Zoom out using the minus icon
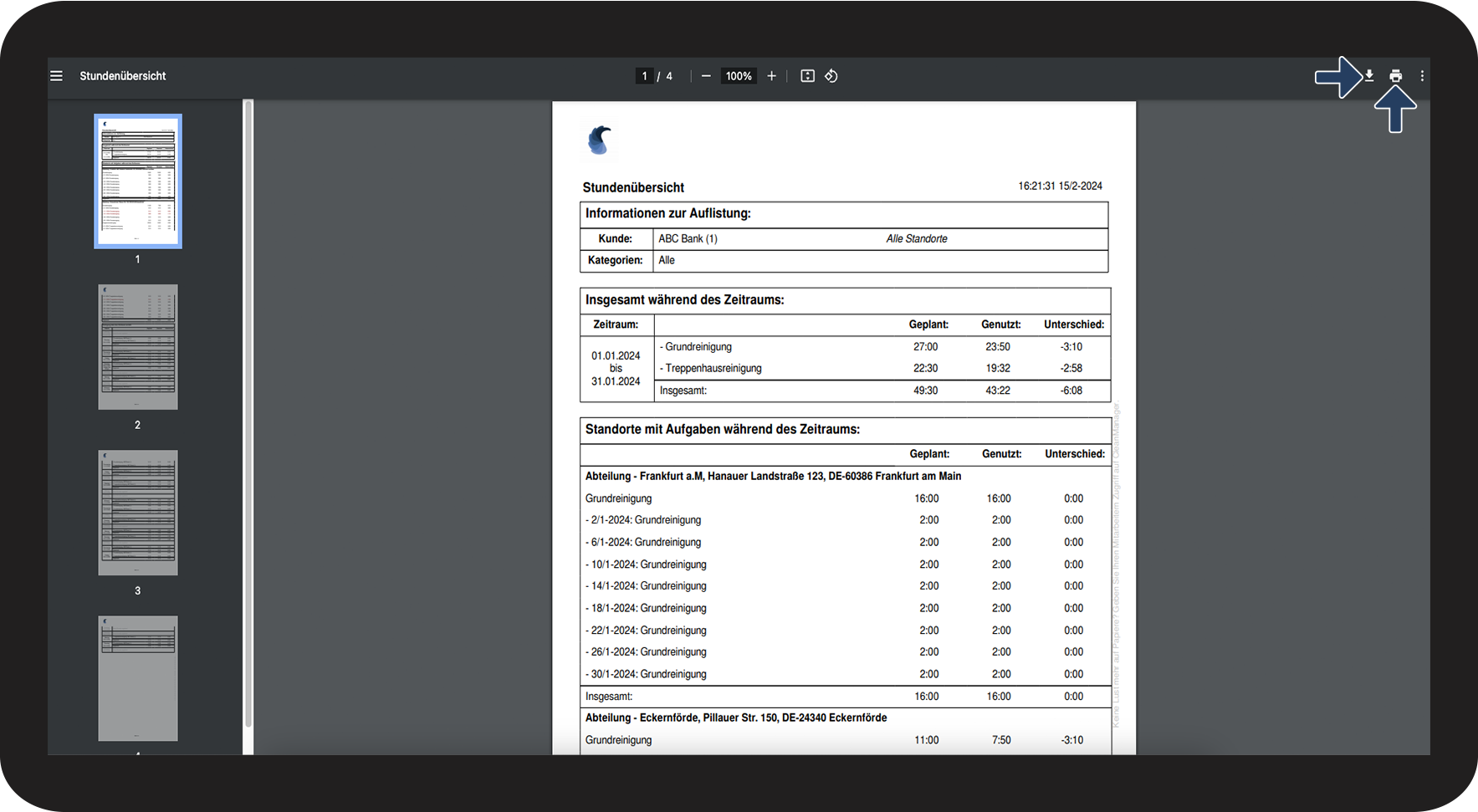The height and width of the screenshot is (812, 1478). point(706,76)
